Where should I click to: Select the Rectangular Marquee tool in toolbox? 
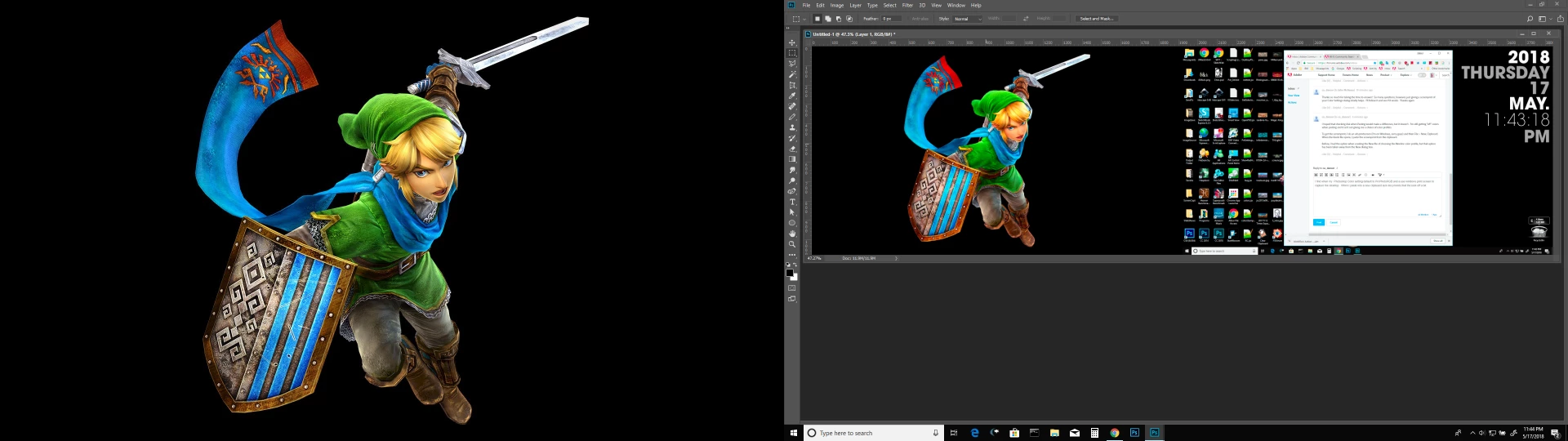(x=792, y=53)
